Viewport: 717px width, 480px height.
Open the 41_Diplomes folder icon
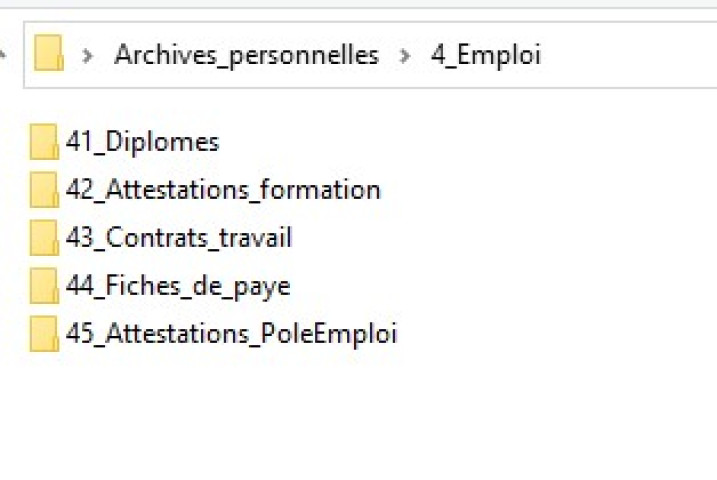(44, 142)
